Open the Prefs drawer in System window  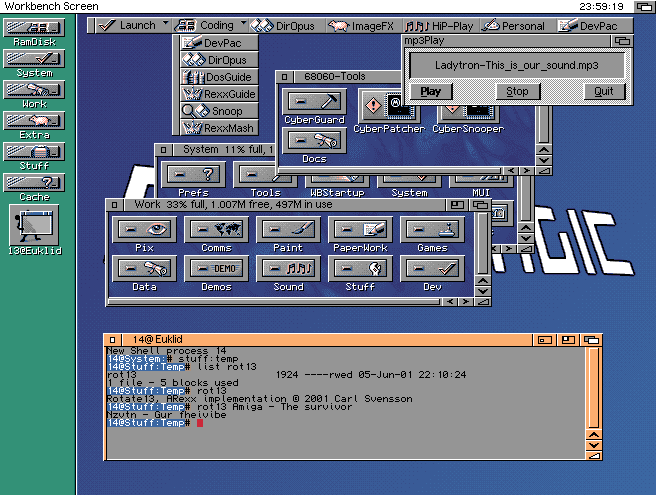[193, 174]
